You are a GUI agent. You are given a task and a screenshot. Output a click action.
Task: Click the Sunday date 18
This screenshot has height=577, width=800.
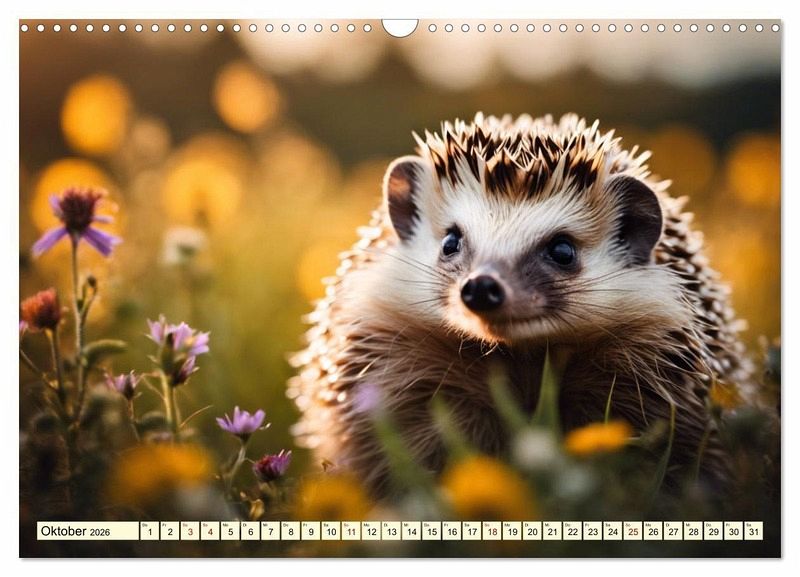(491, 531)
